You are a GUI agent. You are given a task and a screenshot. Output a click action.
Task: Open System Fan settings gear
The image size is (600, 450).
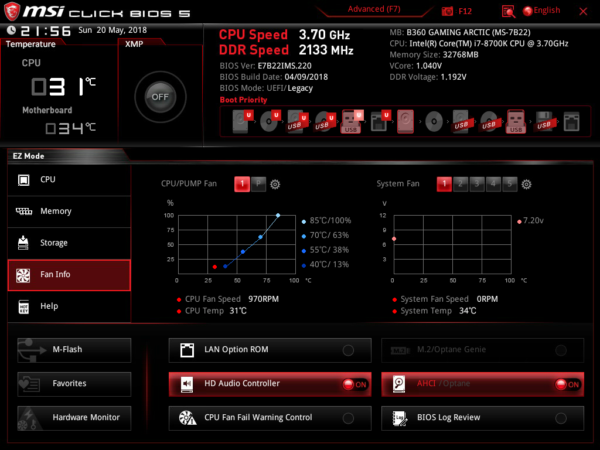[527, 184]
